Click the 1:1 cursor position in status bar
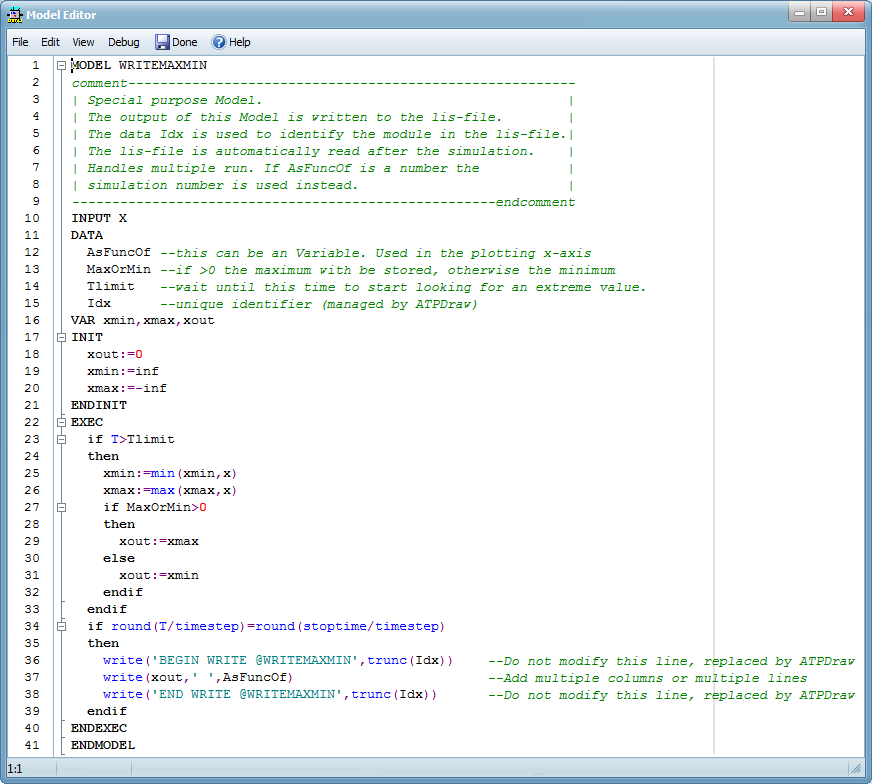This screenshot has width=872, height=784. point(15,769)
